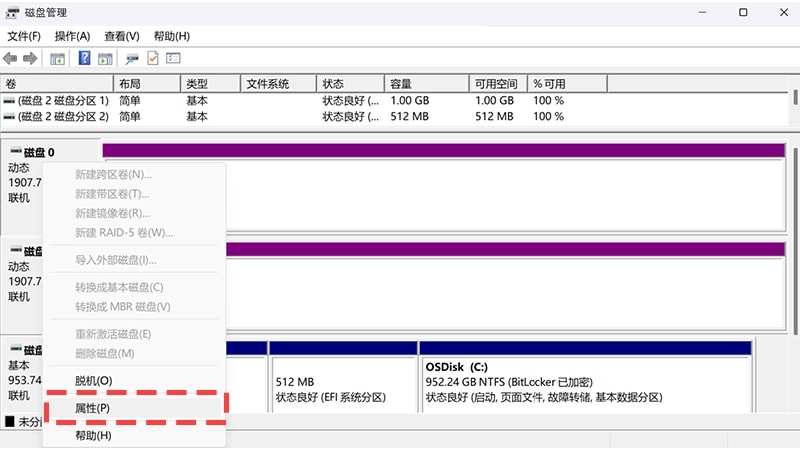Click the black 未分配 legend swatch
The image size is (800, 450).
coord(10,421)
